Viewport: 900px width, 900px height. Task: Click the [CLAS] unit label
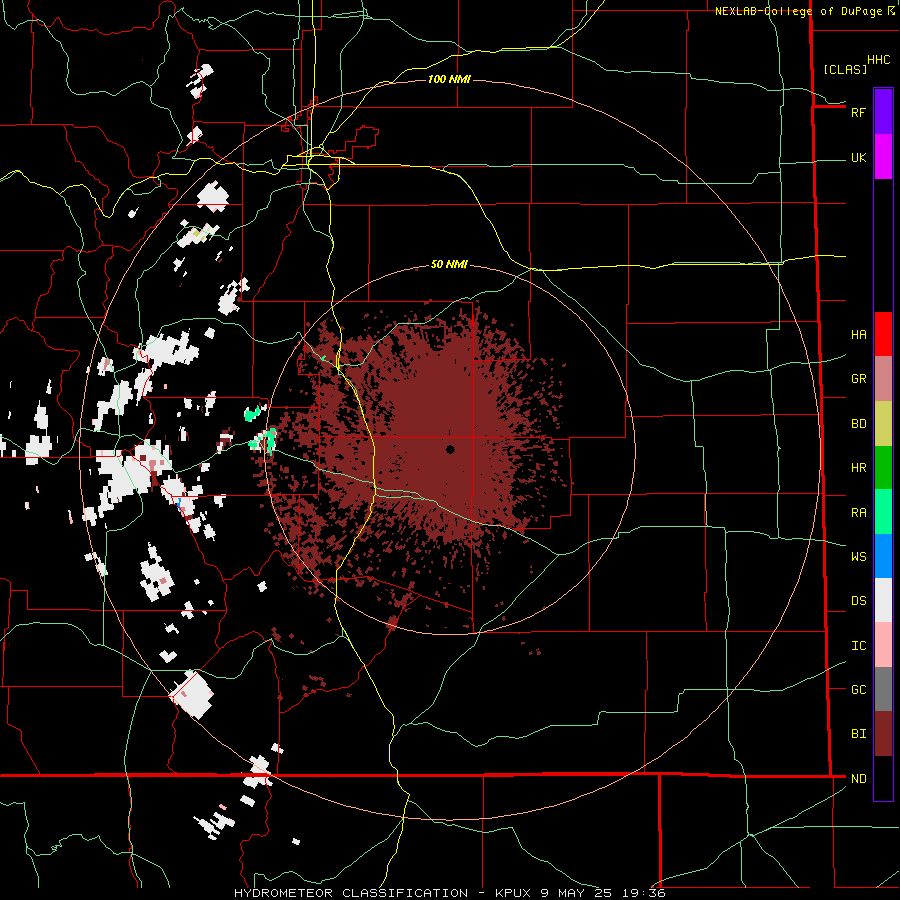coord(844,69)
